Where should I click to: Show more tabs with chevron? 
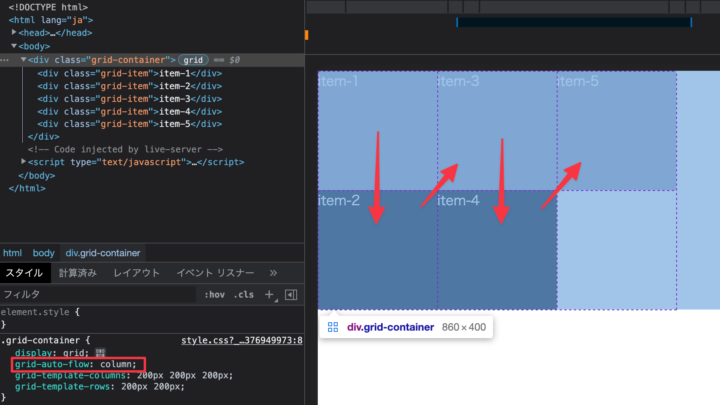pos(273,273)
